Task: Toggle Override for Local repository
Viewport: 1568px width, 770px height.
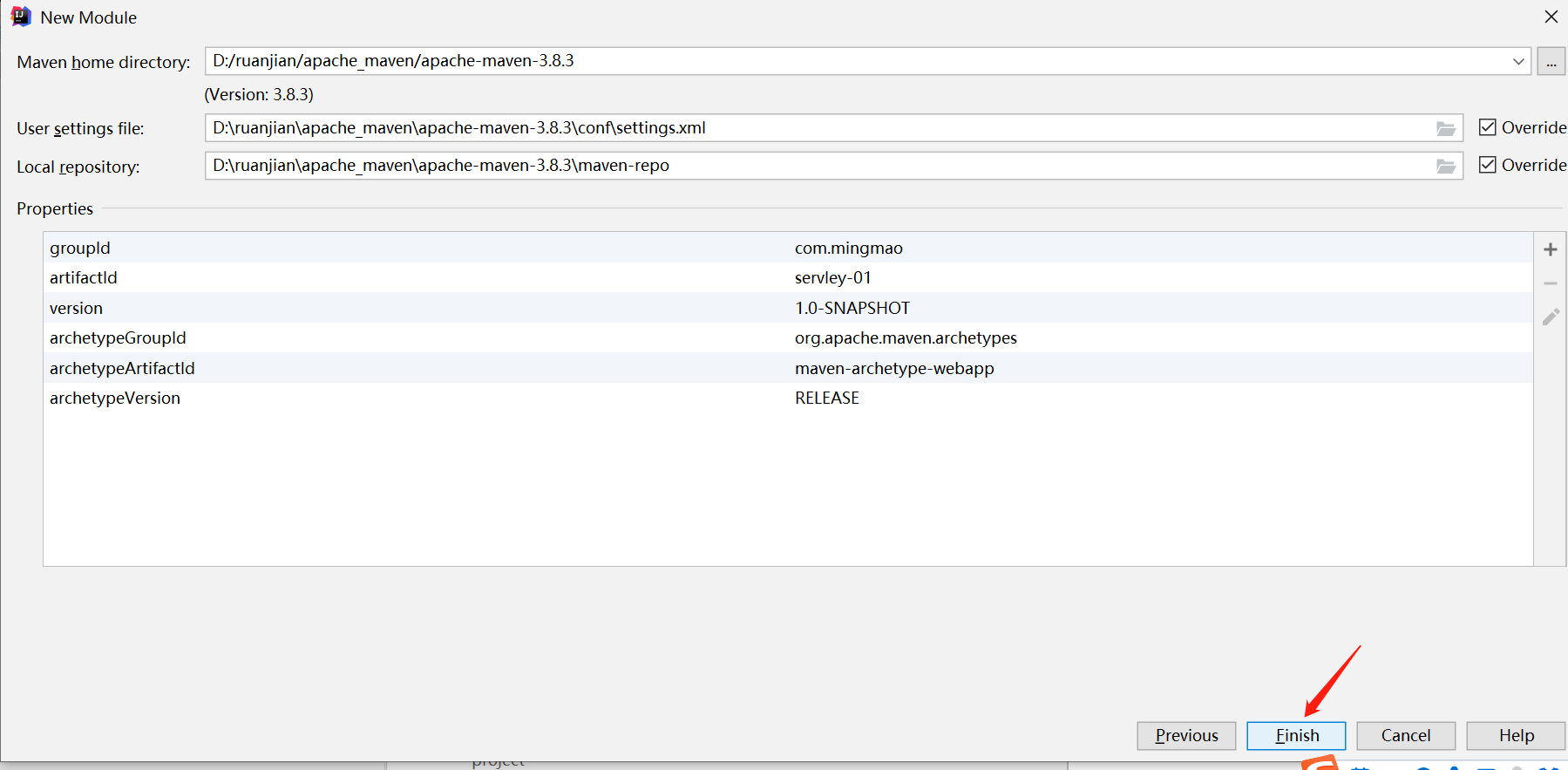Action: click(1487, 165)
